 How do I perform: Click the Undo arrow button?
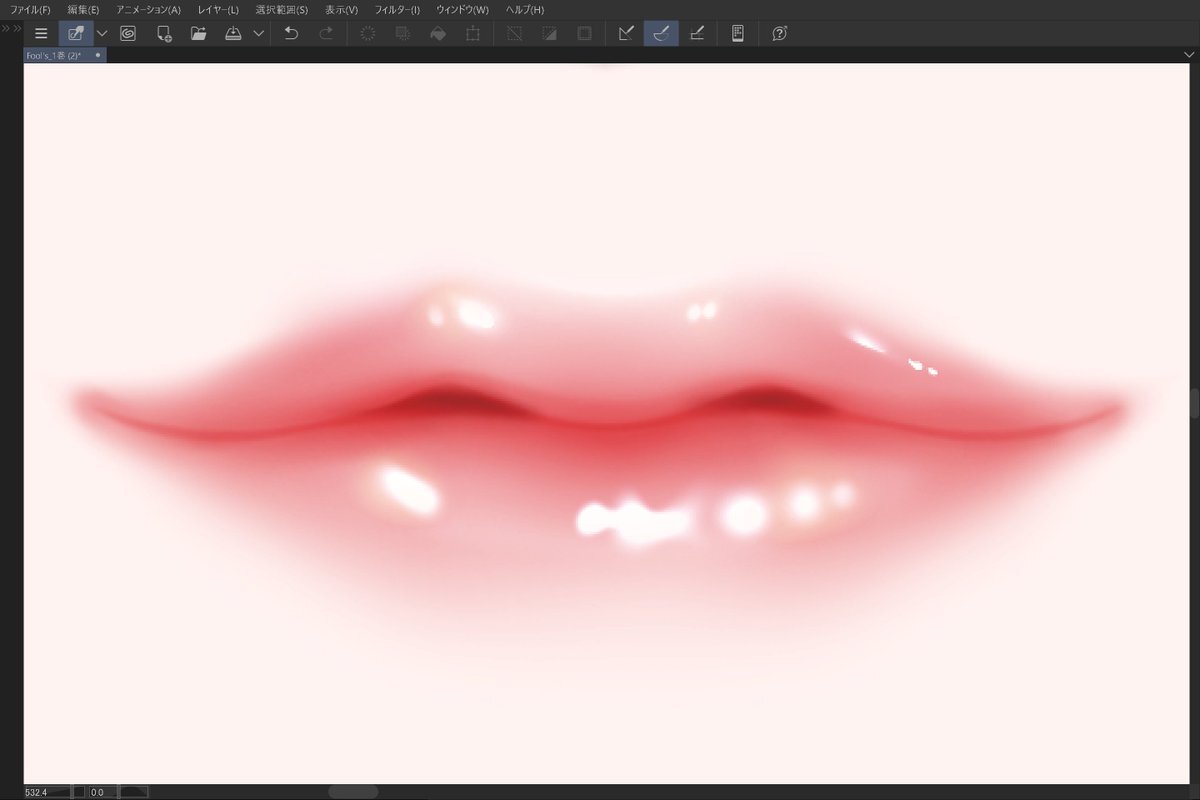(291, 33)
